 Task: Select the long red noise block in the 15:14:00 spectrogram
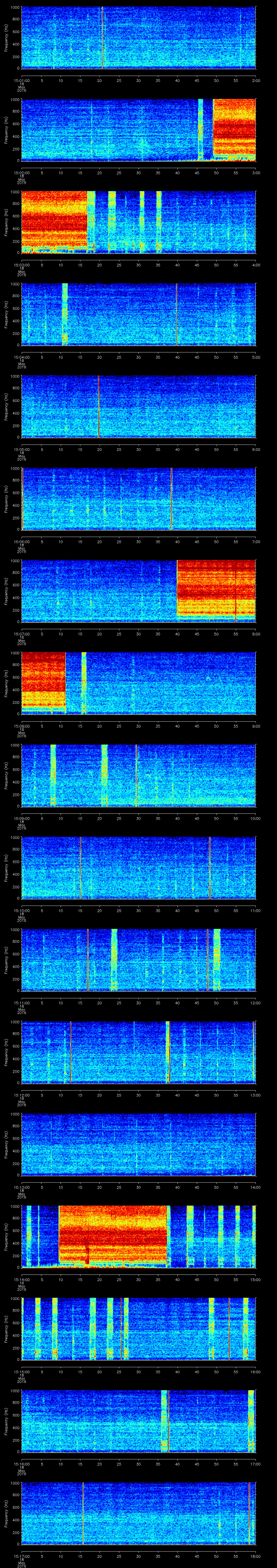tap(113, 1235)
